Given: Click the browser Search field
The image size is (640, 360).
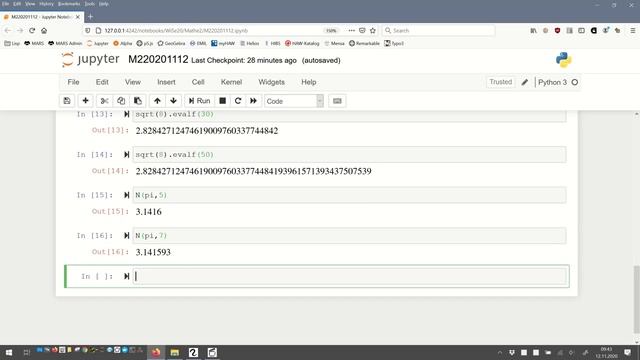Looking at the screenshot, I should pyautogui.click(x=439, y=31).
